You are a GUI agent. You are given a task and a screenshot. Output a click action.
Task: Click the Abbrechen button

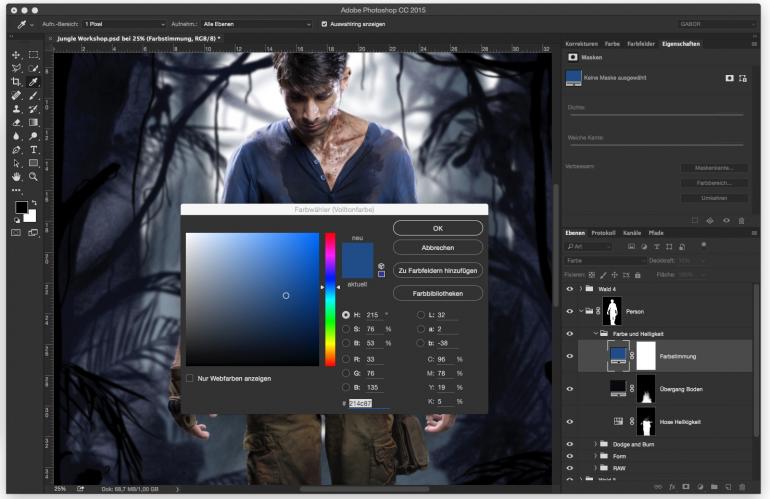[438, 248]
